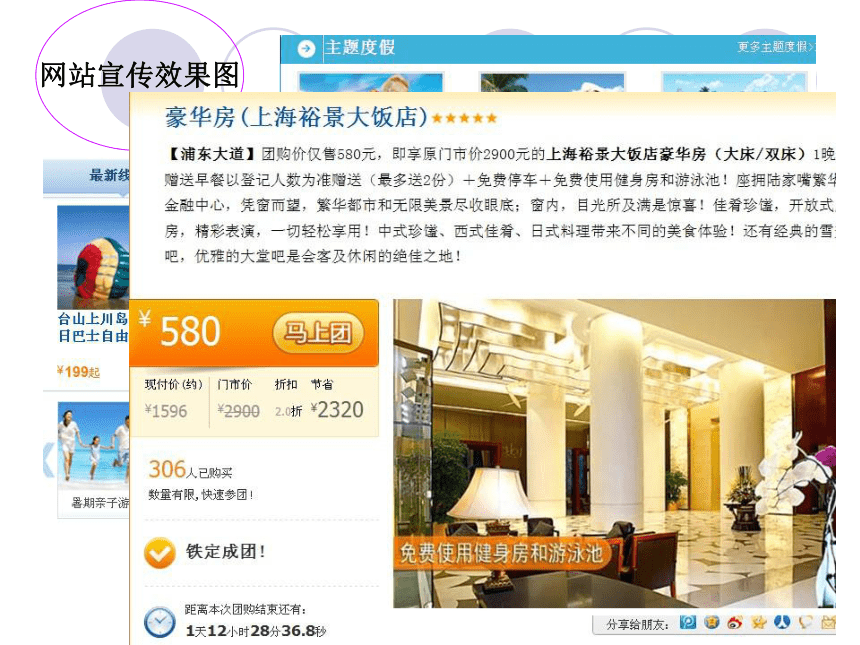Share via the blue Pengyou icon
This screenshot has width=860, height=645.
[x=688, y=622]
